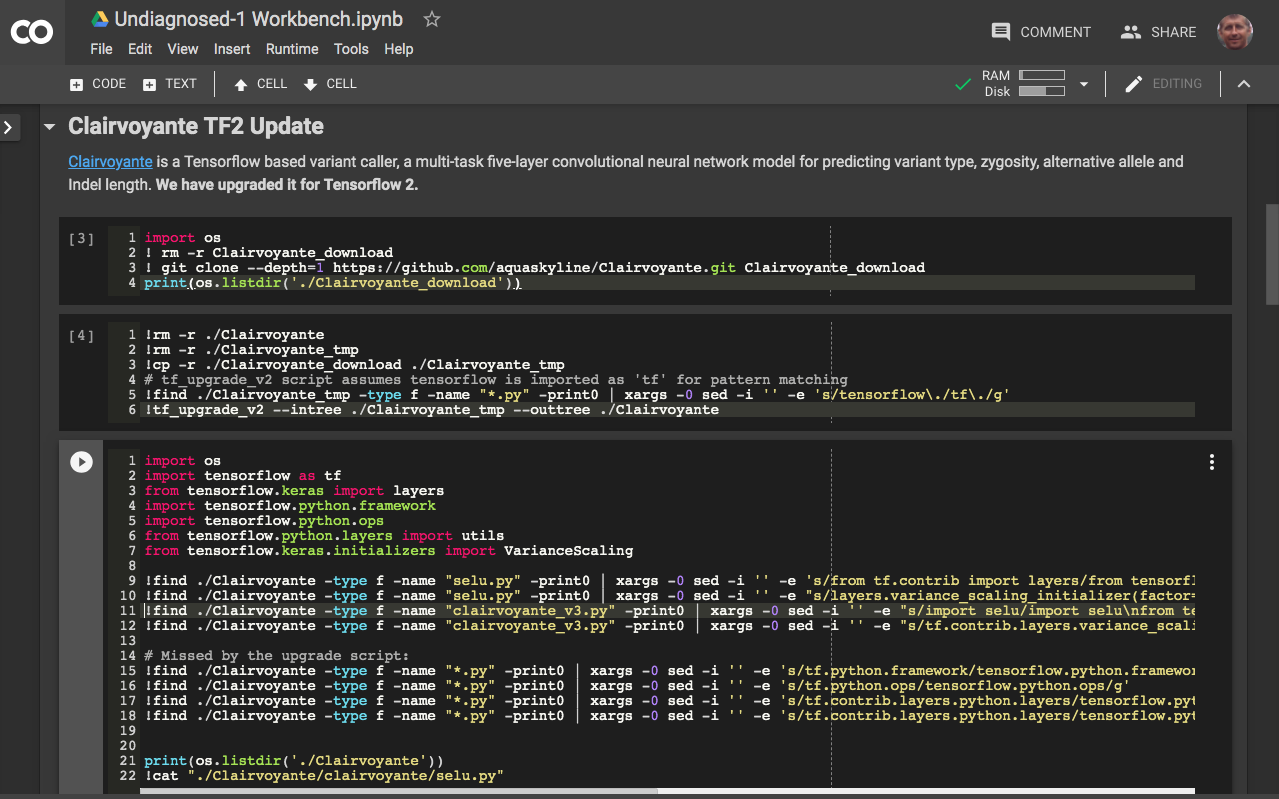
Task: Open the Insert menu
Action: [232, 49]
